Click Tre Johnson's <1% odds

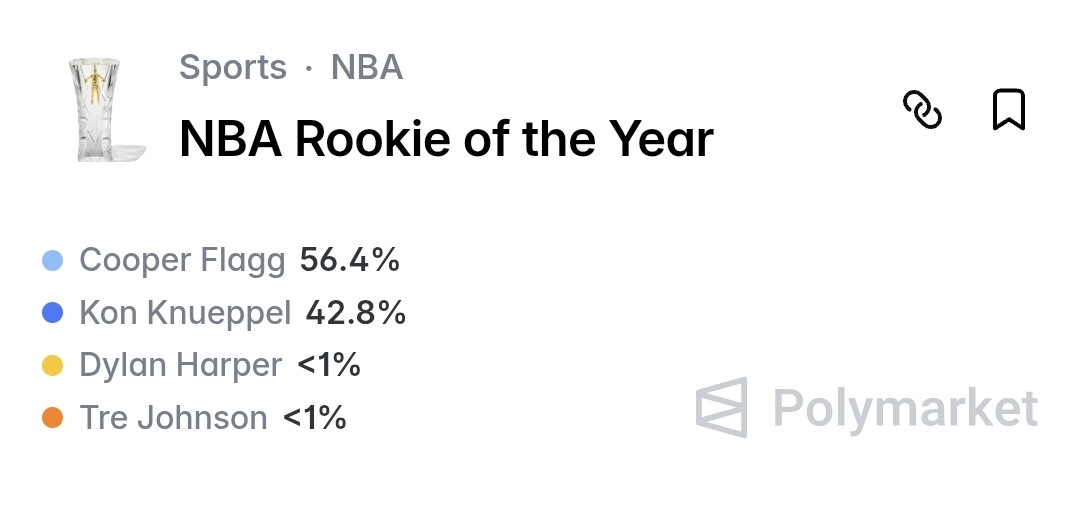[x=315, y=417]
